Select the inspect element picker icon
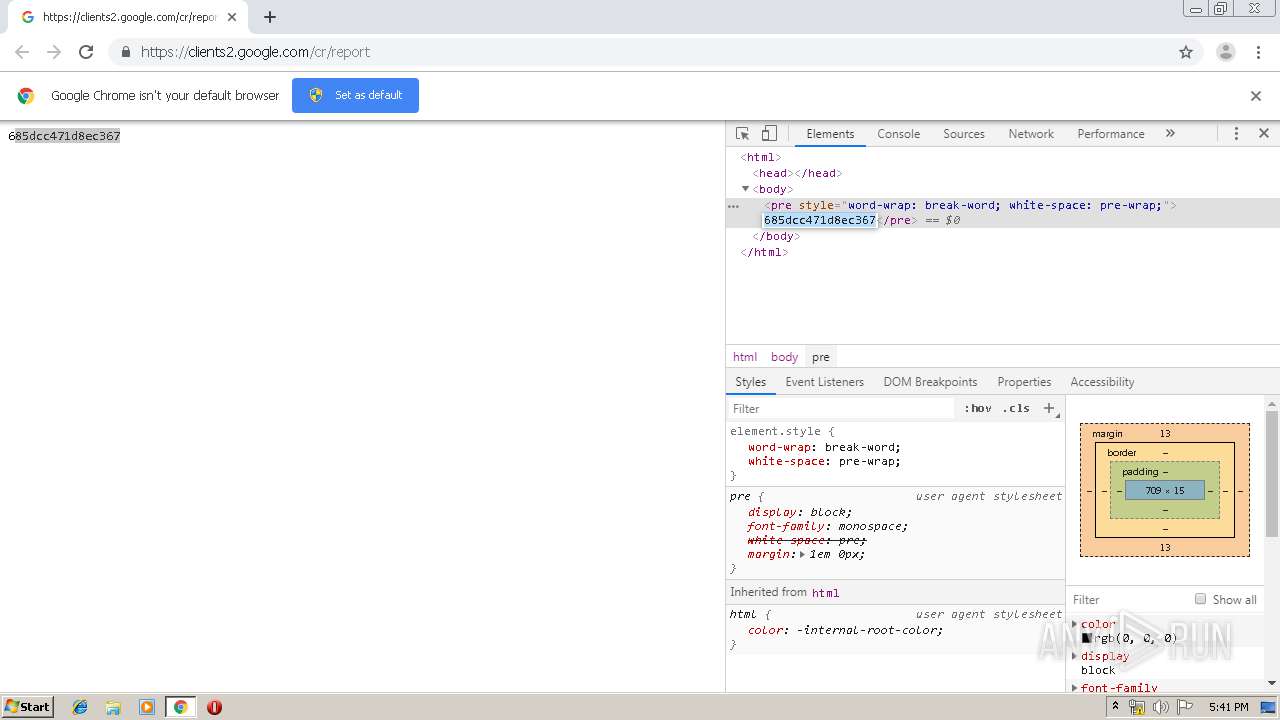Screen dimensions: 1280x720 point(743,134)
